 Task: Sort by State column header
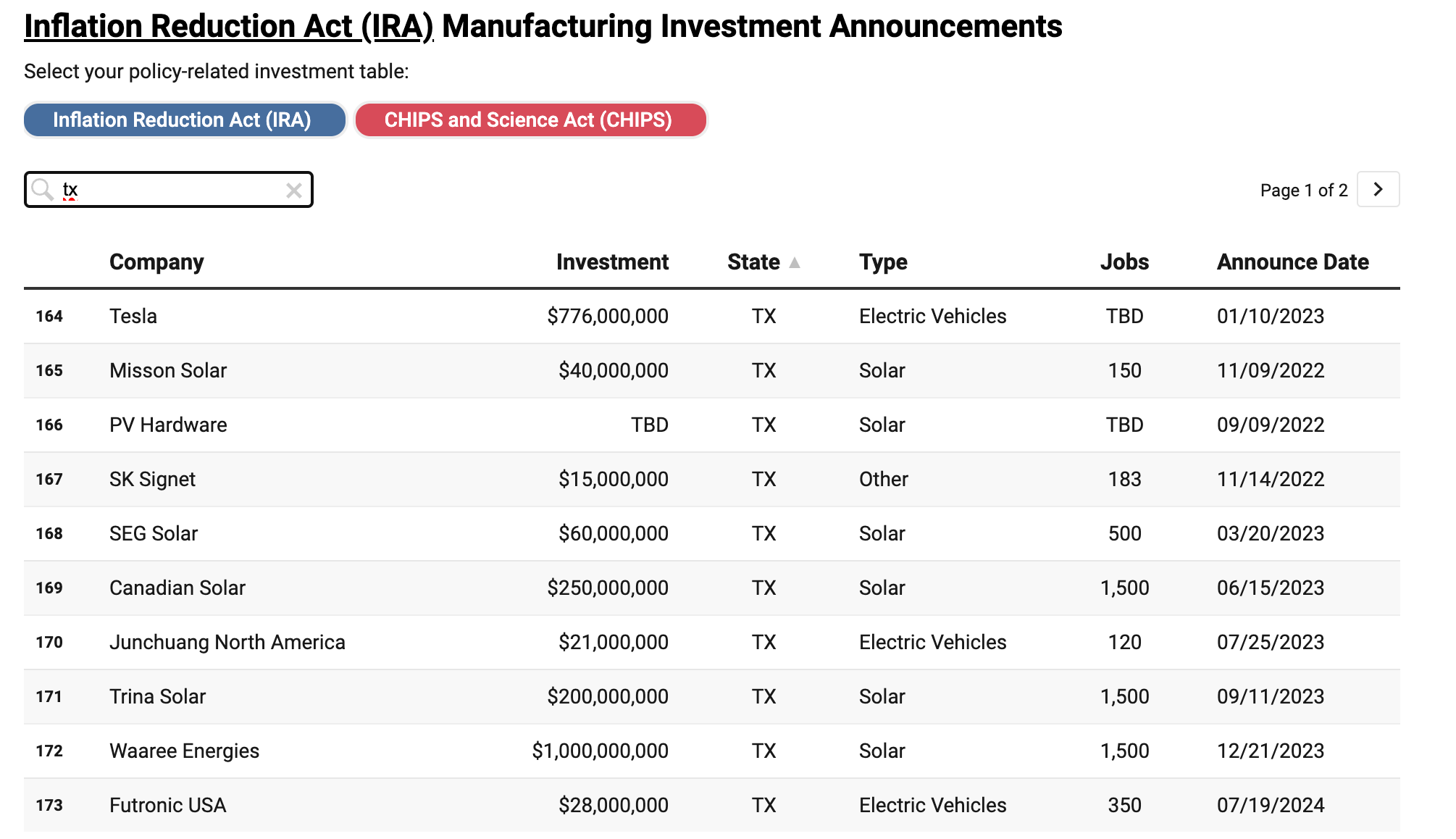tap(753, 262)
